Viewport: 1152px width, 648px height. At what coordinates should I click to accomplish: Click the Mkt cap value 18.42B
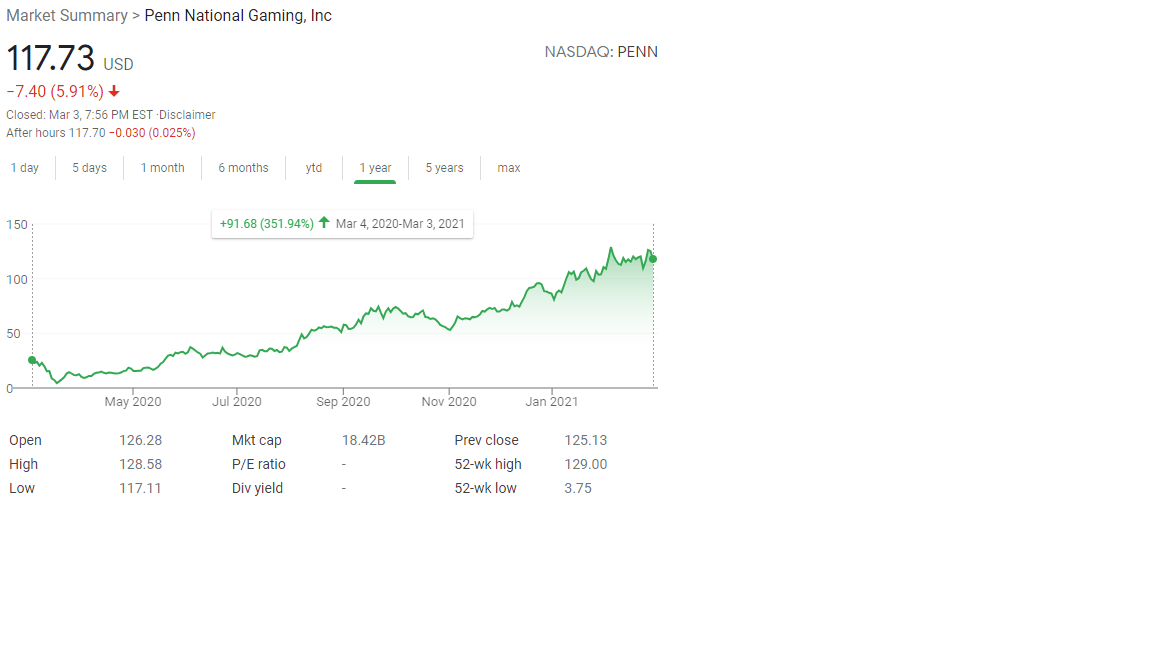coord(363,440)
